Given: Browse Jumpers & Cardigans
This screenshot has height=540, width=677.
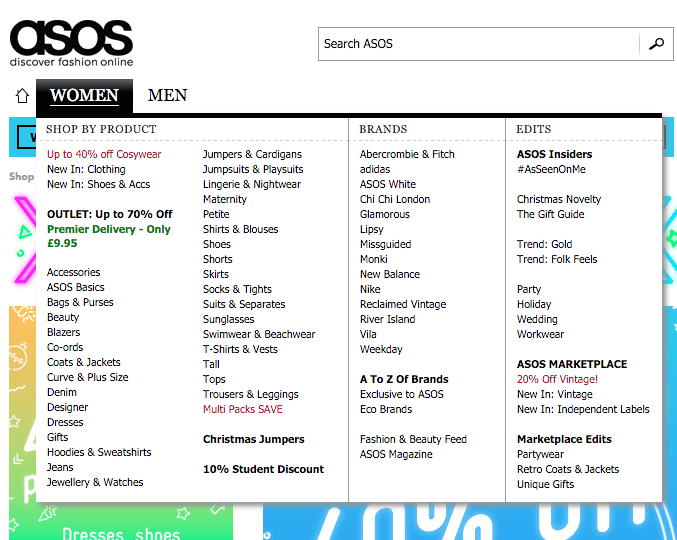Looking at the screenshot, I should [252, 154].
